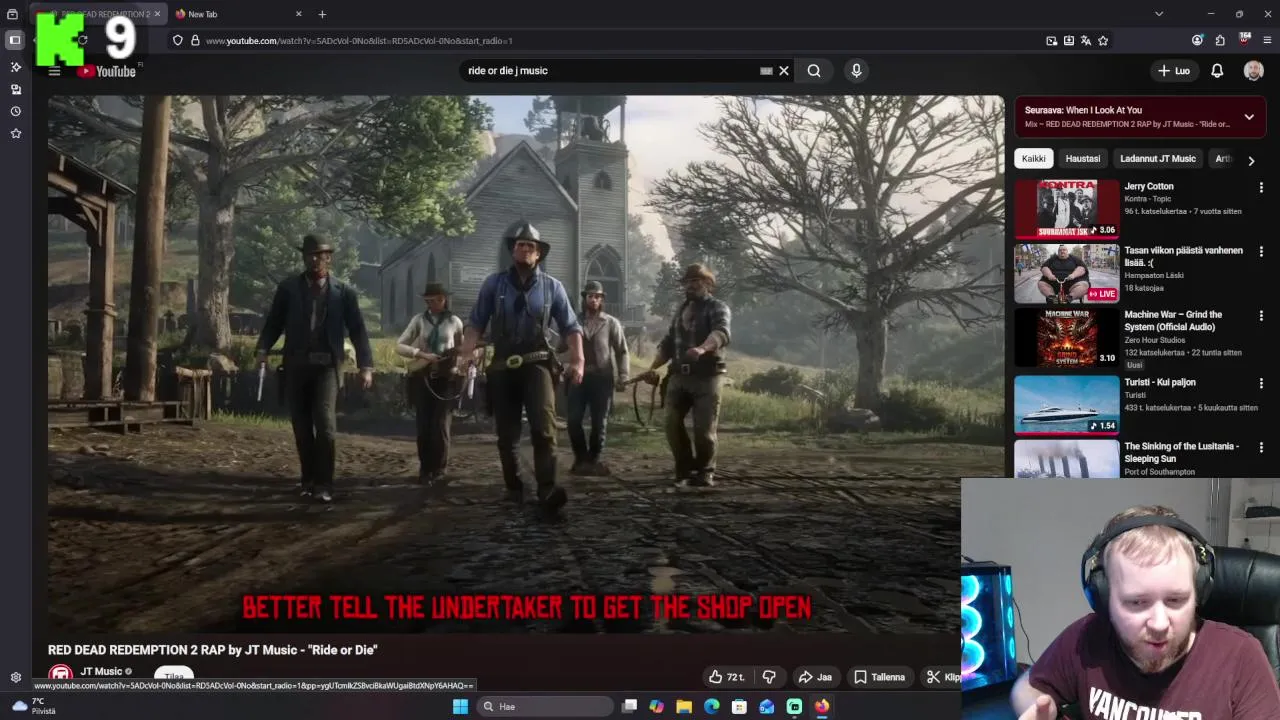Open the Luo create button
The width and height of the screenshot is (1280, 720).
tap(1174, 71)
